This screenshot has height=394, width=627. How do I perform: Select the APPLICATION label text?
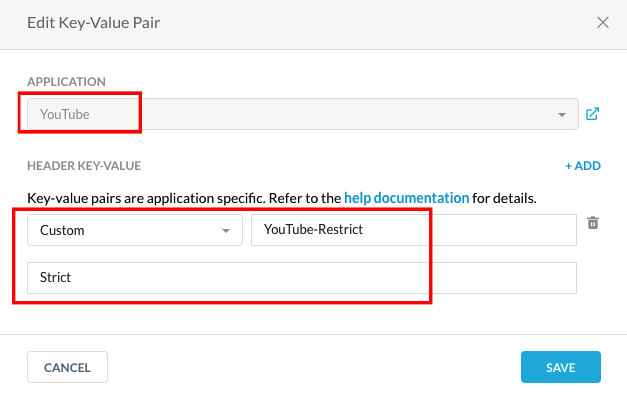tap(66, 82)
